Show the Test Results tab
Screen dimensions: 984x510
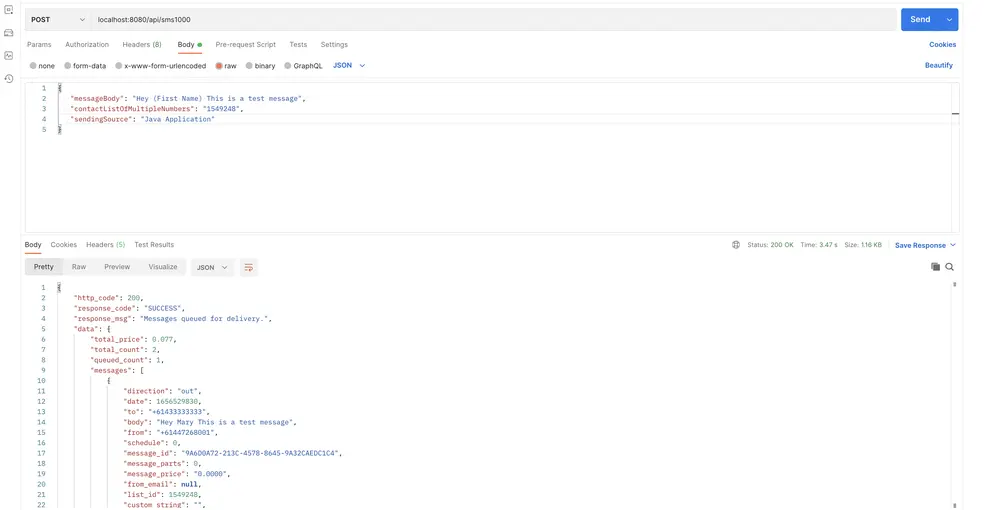coord(154,245)
